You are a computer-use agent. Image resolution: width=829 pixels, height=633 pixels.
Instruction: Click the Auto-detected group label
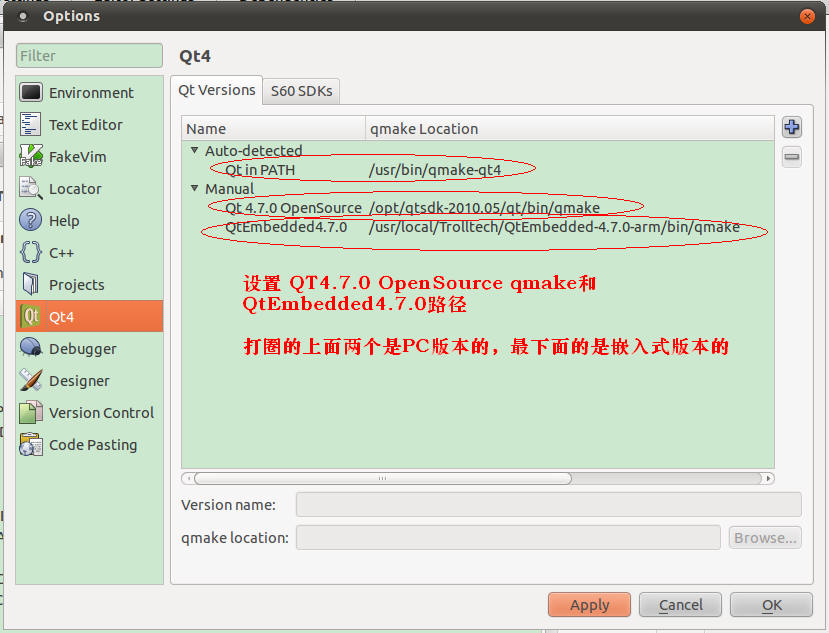[254, 151]
